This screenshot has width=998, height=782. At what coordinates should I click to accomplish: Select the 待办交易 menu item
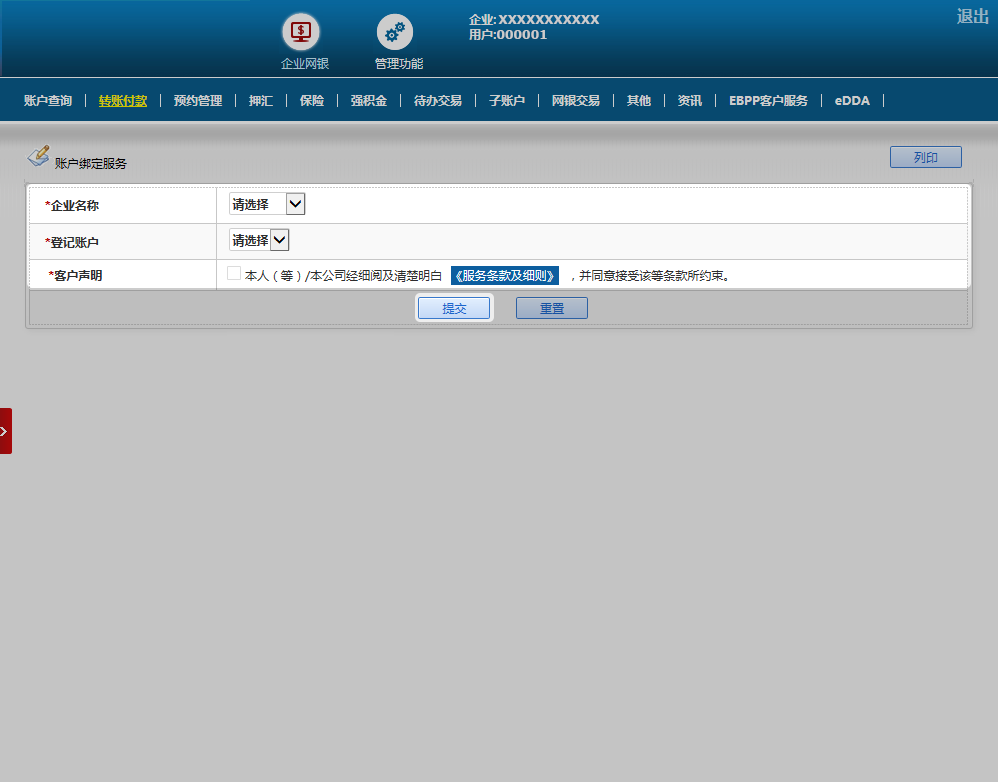(x=438, y=101)
